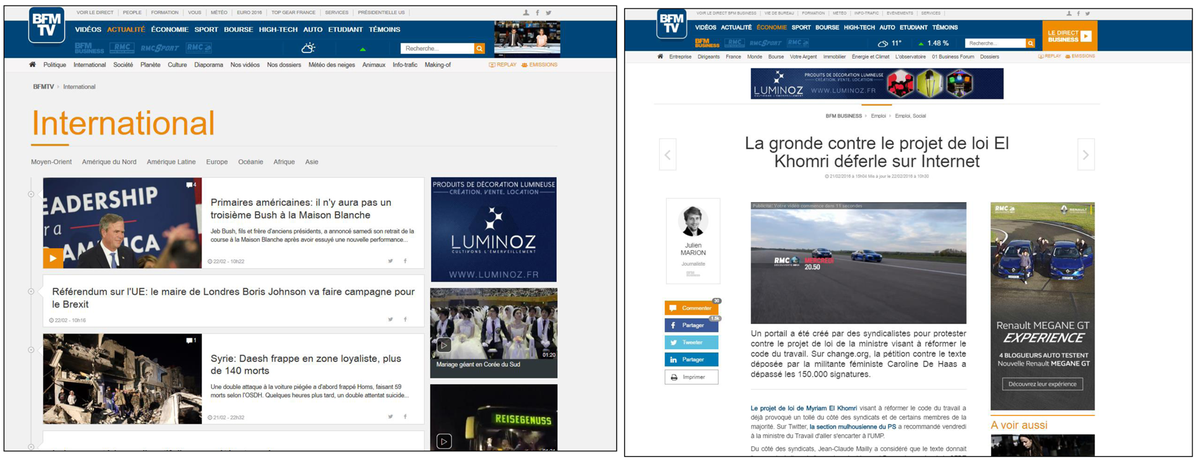1200x461 pixels.
Task: Open author Julien MARION profile card
Action: point(691,242)
